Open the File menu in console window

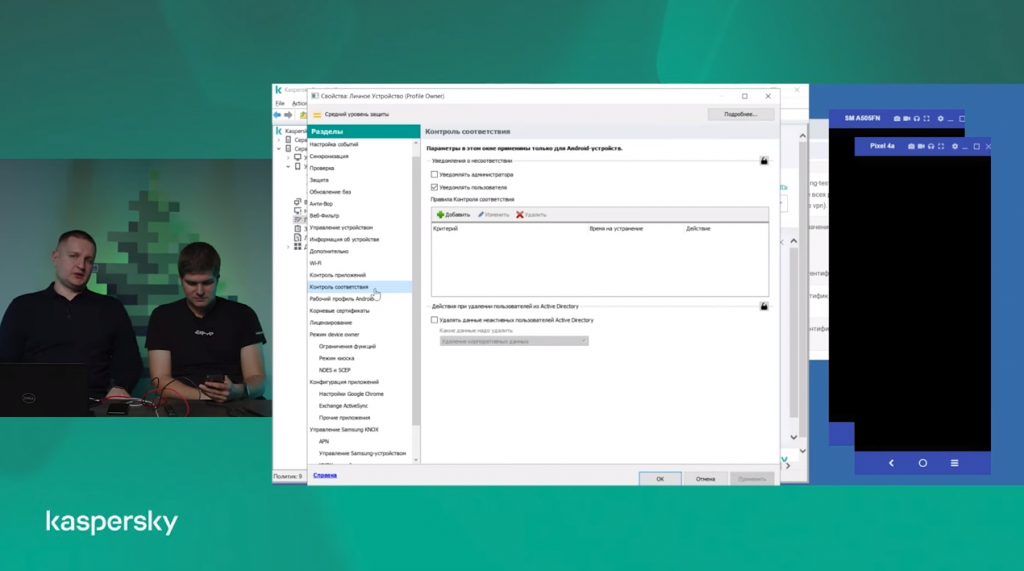[280, 103]
